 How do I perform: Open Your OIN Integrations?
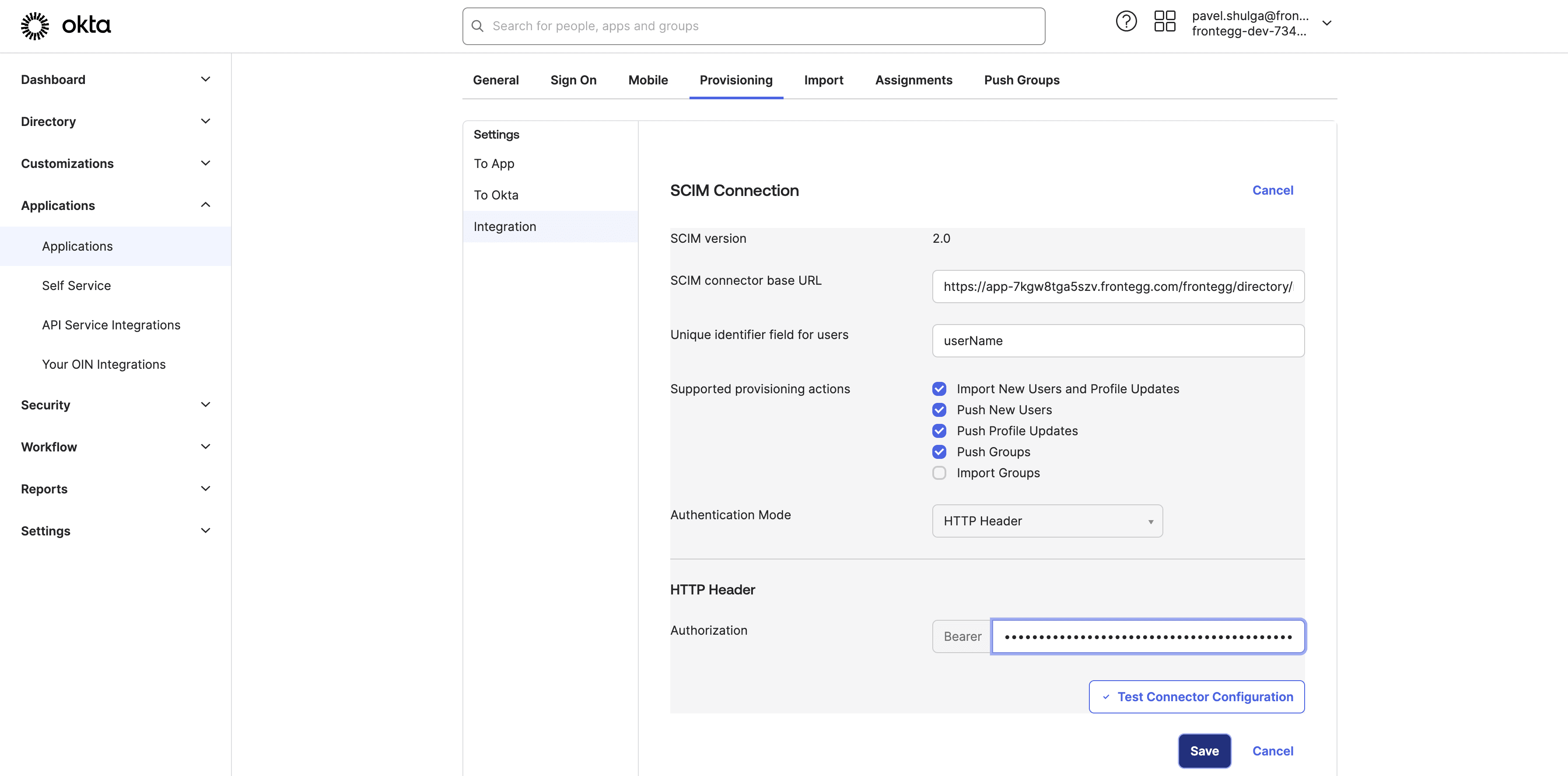[x=115, y=364]
